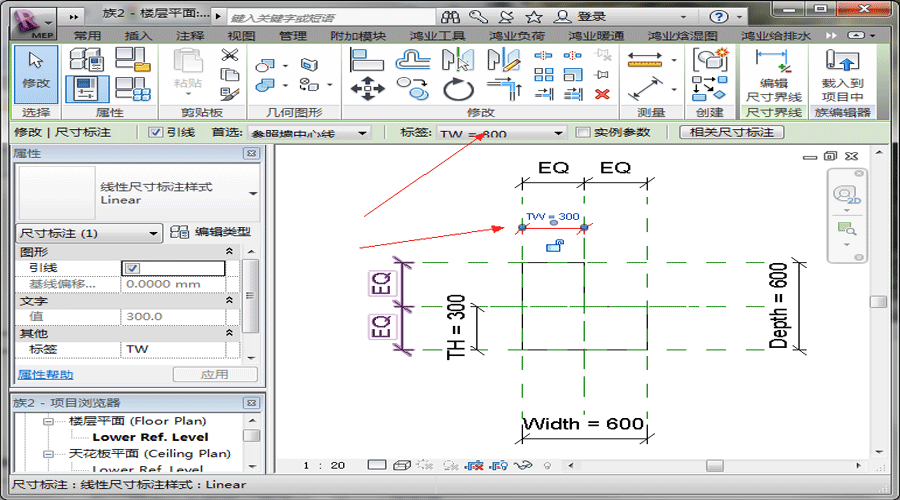Click Load into Project (载入到项目中)

click(842, 70)
